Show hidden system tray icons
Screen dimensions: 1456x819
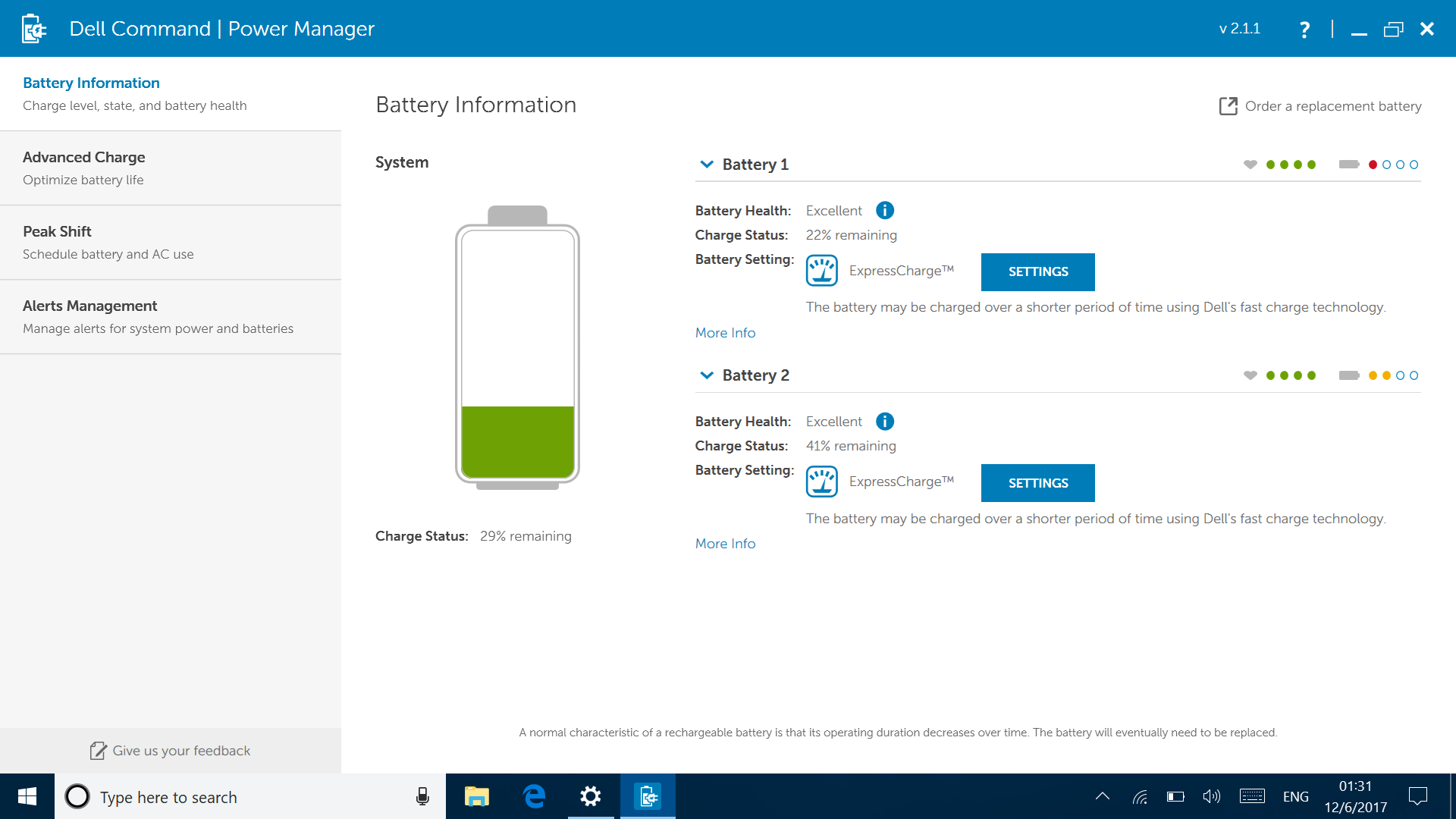click(x=1103, y=796)
